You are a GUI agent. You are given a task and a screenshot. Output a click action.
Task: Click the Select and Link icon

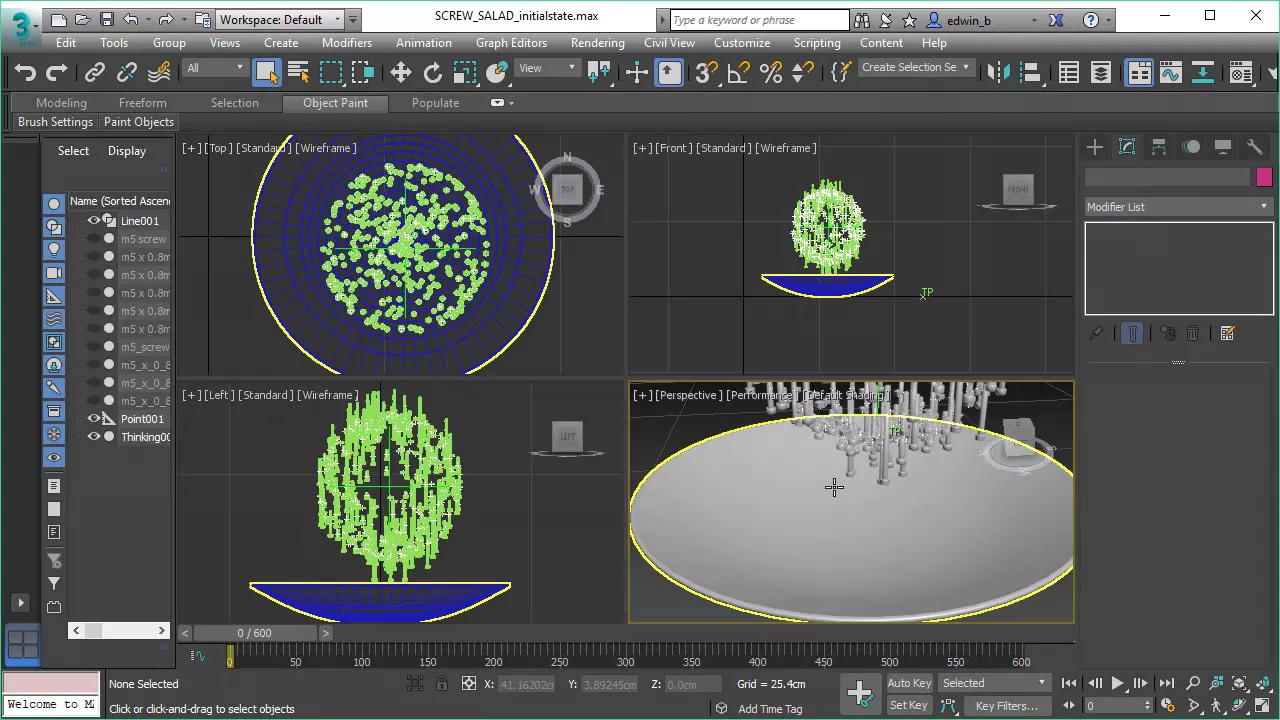[95, 72]
